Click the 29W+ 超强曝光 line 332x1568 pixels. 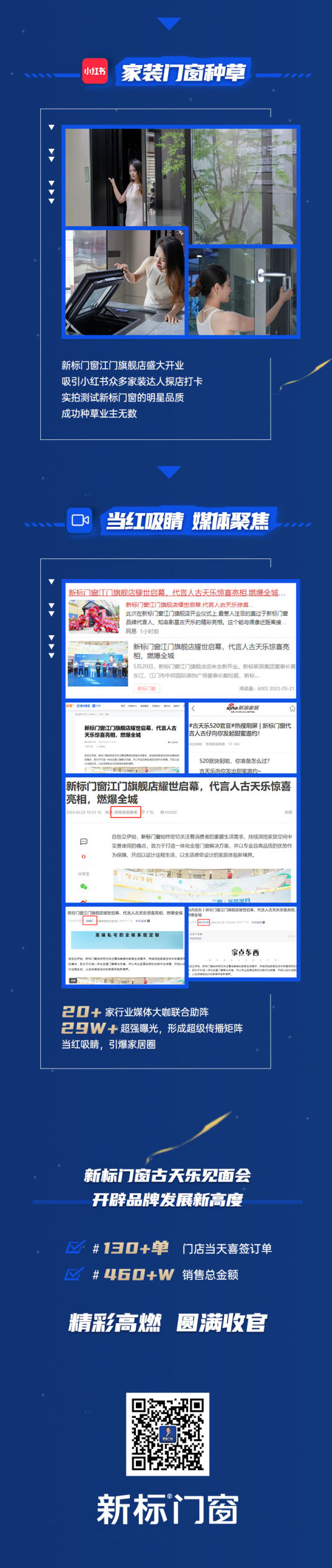tap(152, 1028)
